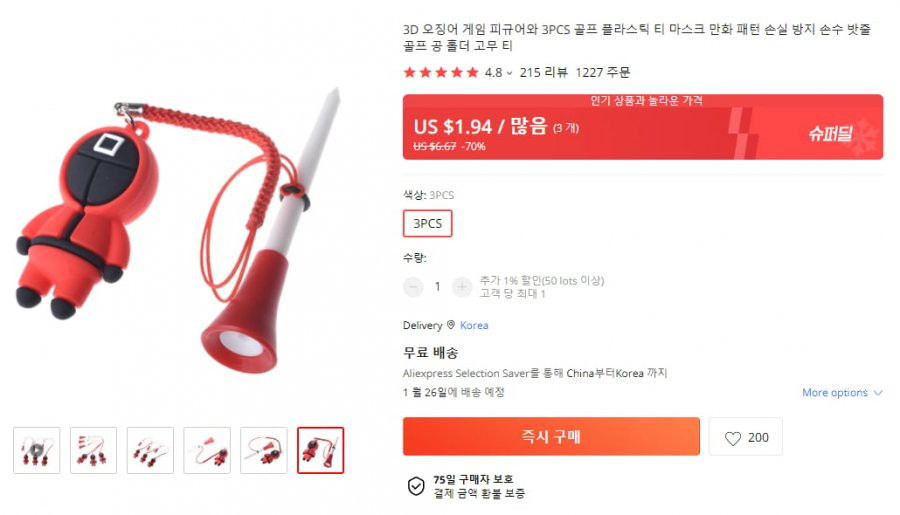Select the fourth product thumbnail
The height and width of the screenshot is (515, 900).
coord(207,450)
